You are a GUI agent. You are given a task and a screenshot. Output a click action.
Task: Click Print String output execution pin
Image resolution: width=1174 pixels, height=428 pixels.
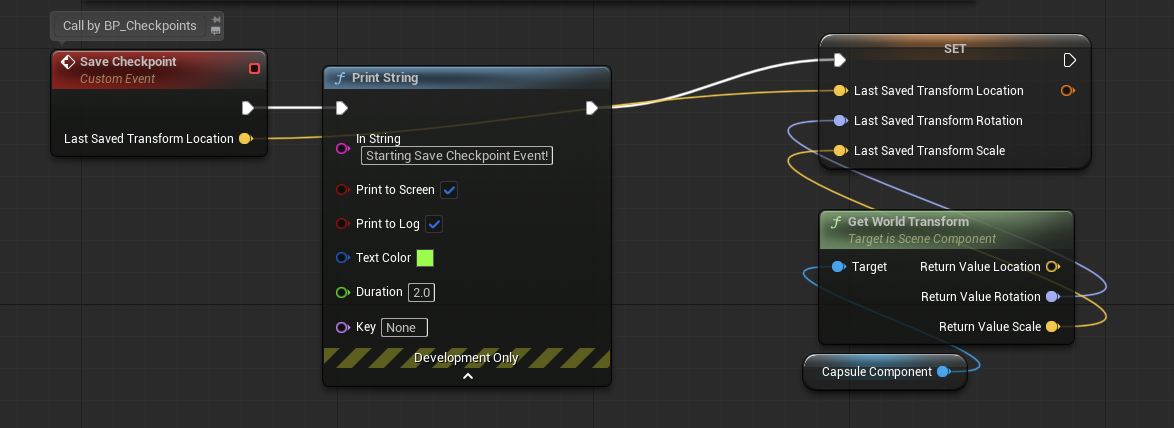[591, 108]
